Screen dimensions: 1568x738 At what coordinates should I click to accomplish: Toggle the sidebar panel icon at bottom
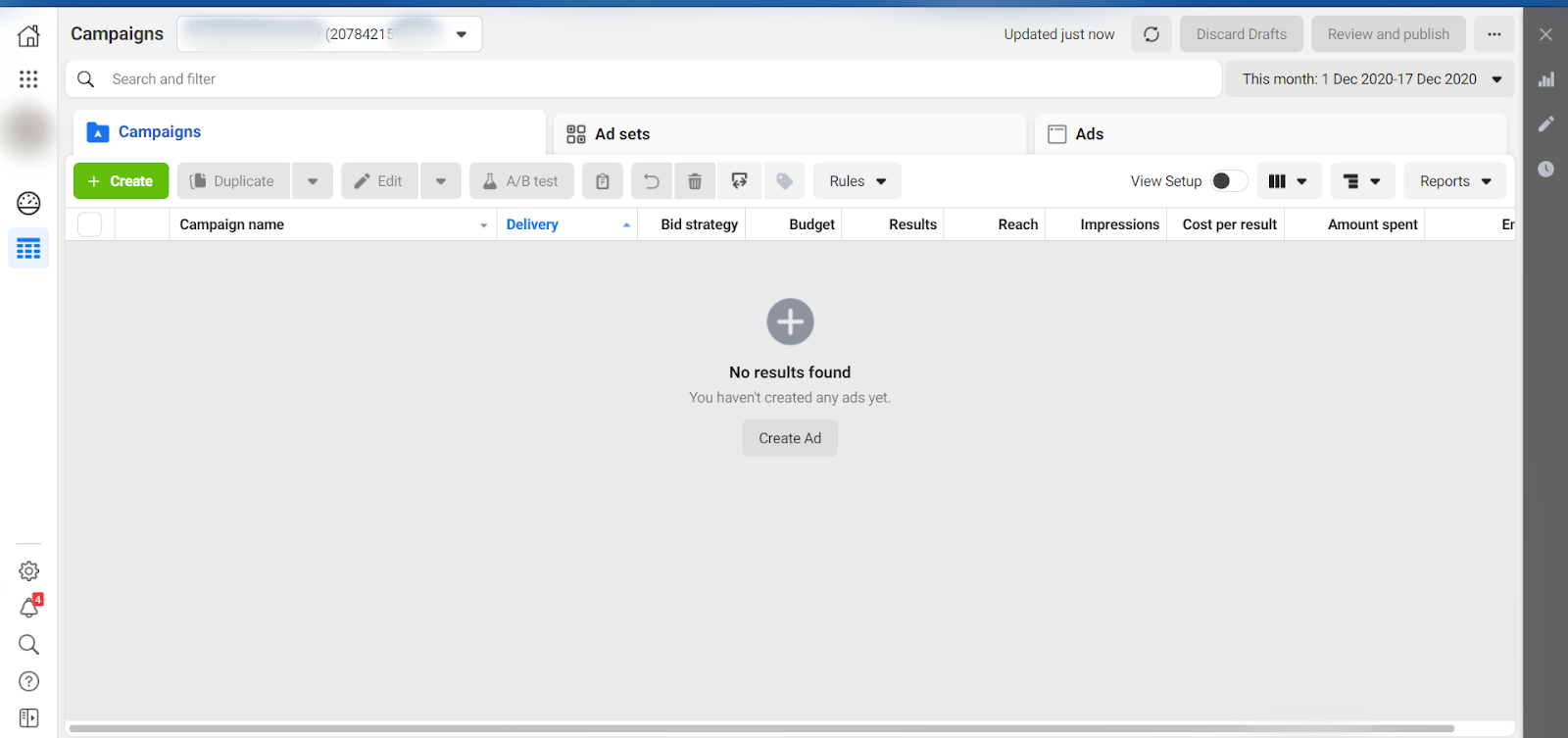pos(29,718)
